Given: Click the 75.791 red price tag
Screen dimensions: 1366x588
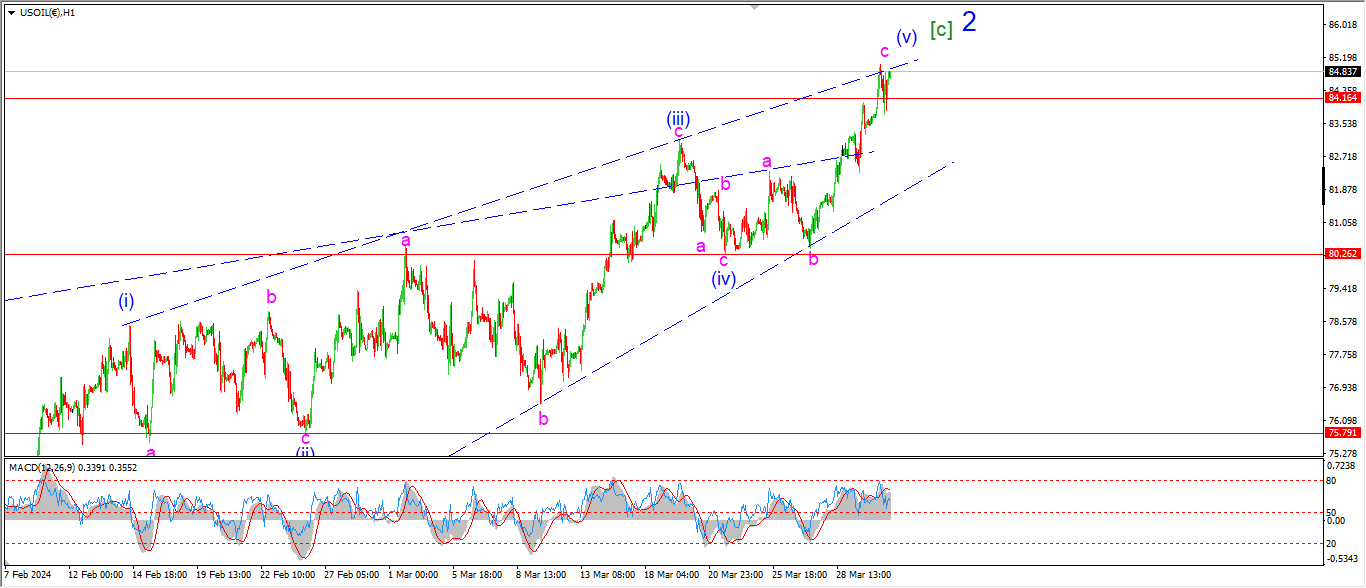Looking at the screenshot, I should point(1341,433).
